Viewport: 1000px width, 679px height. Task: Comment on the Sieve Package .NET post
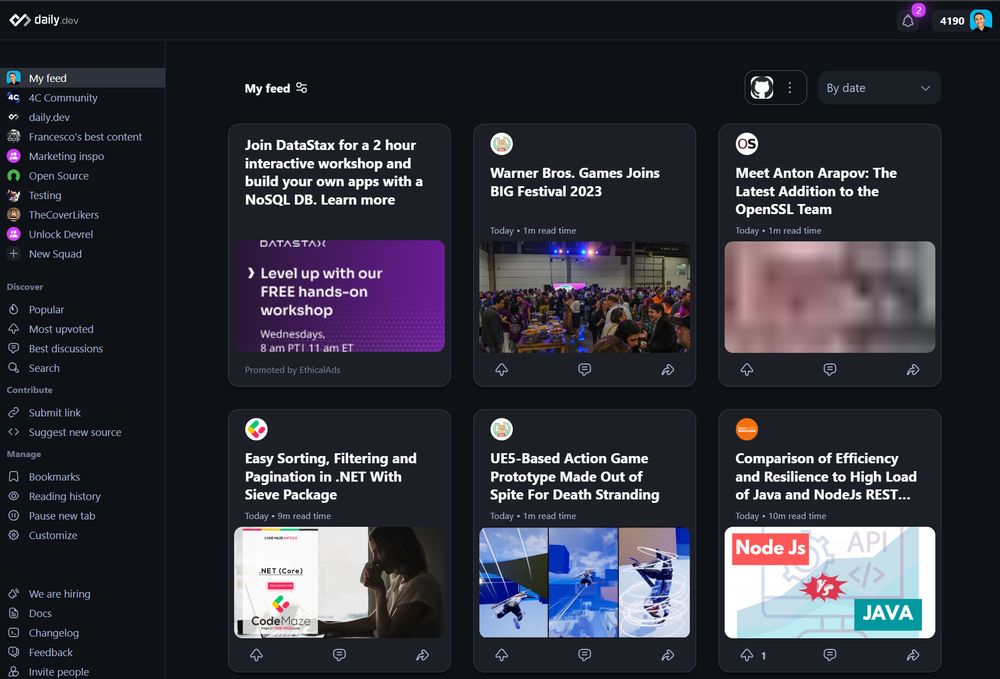[339, 655]
